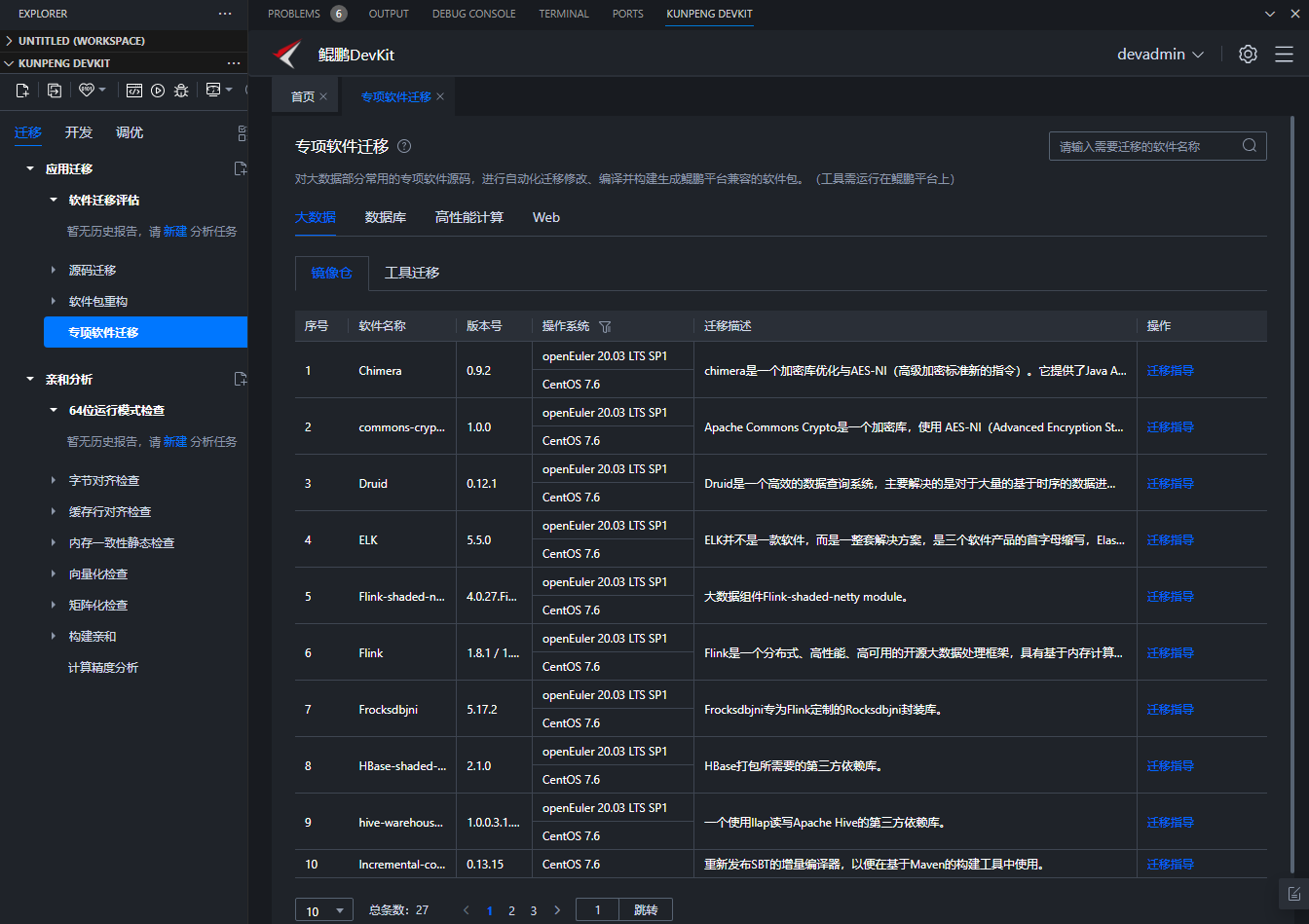Switch to the OUTPUT panel tab

pyautogui.click(x=389, y=14)
